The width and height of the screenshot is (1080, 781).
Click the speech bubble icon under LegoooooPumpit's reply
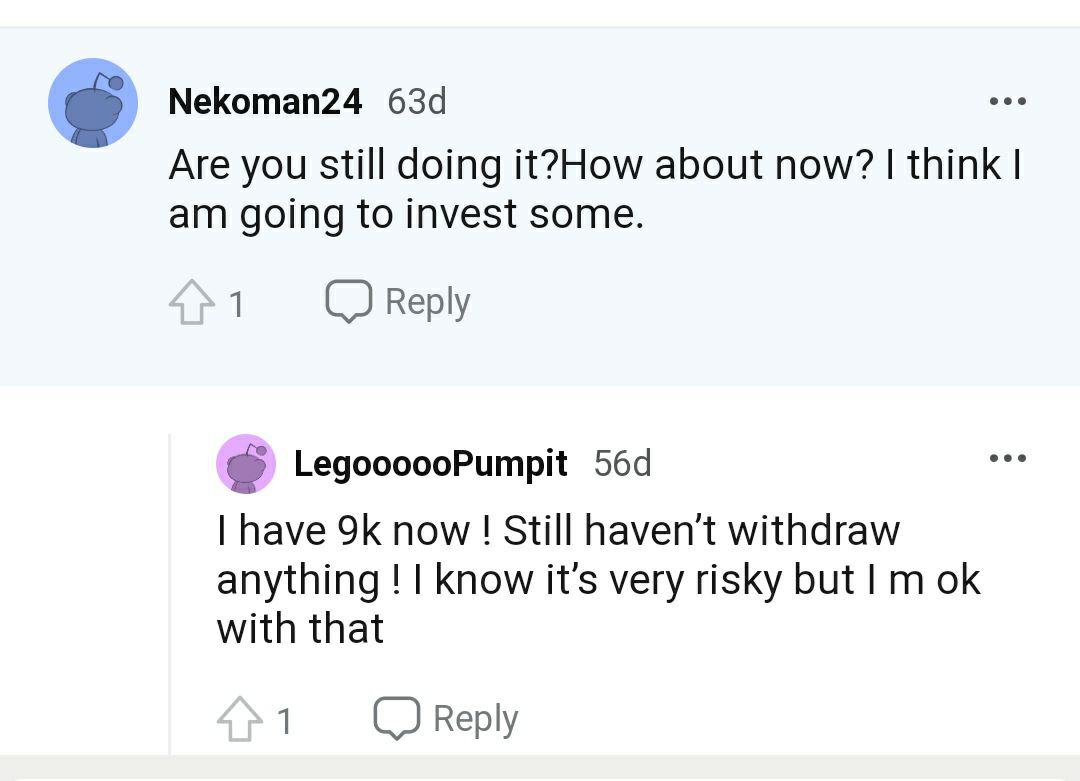point(397,718)
